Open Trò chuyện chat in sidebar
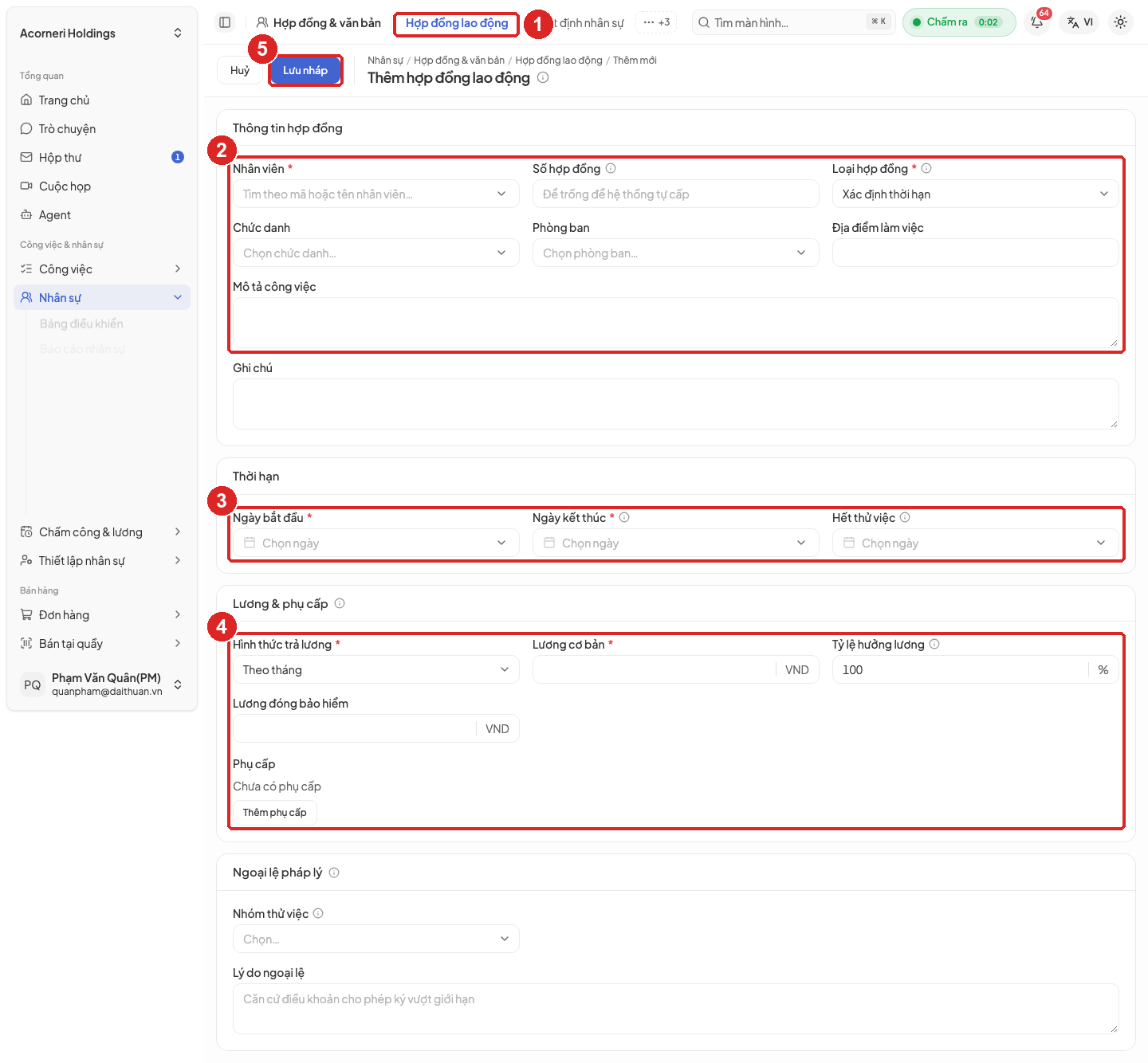Viewport: 1148px width, 1063px height. pos(102,129)
